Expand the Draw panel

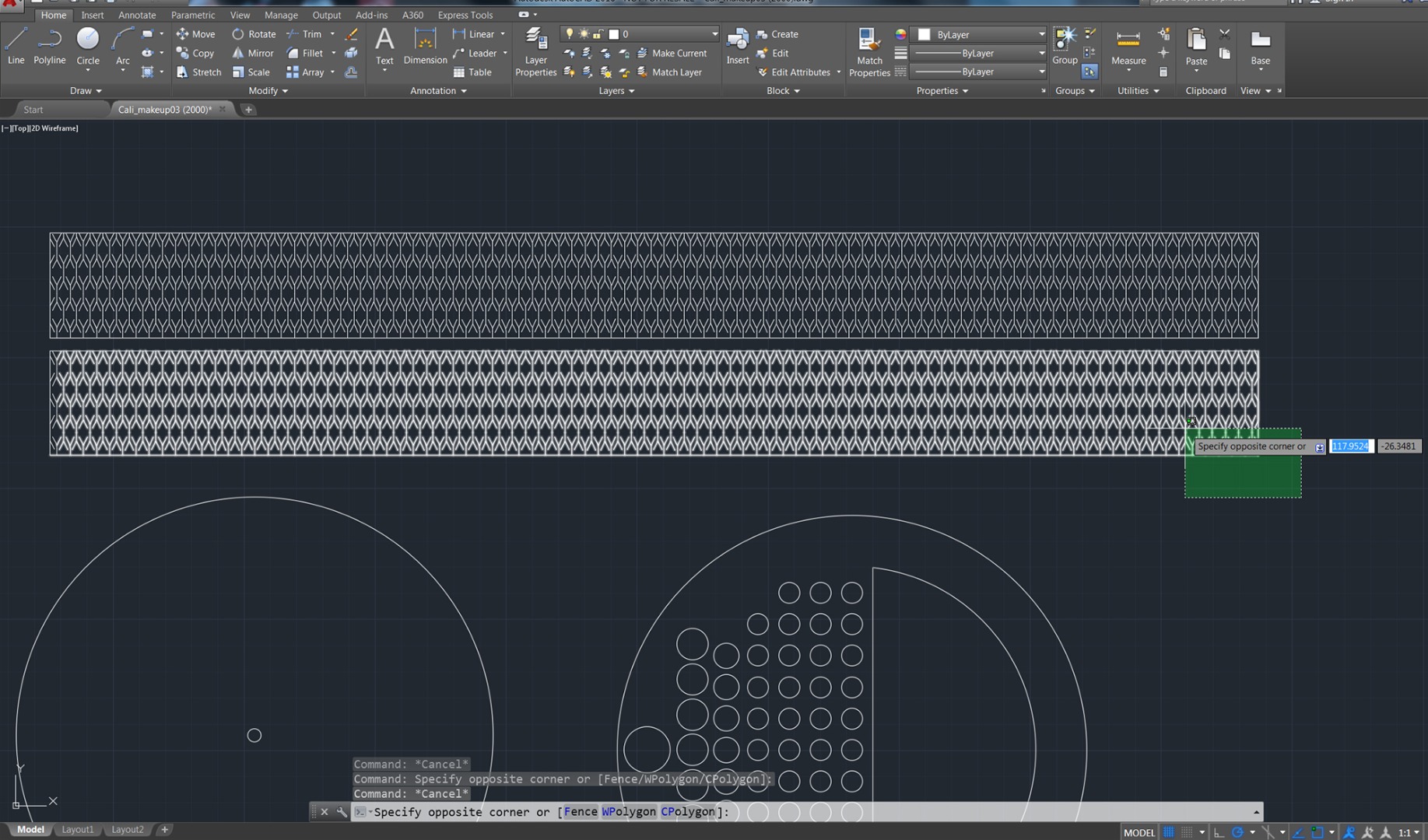86,91
